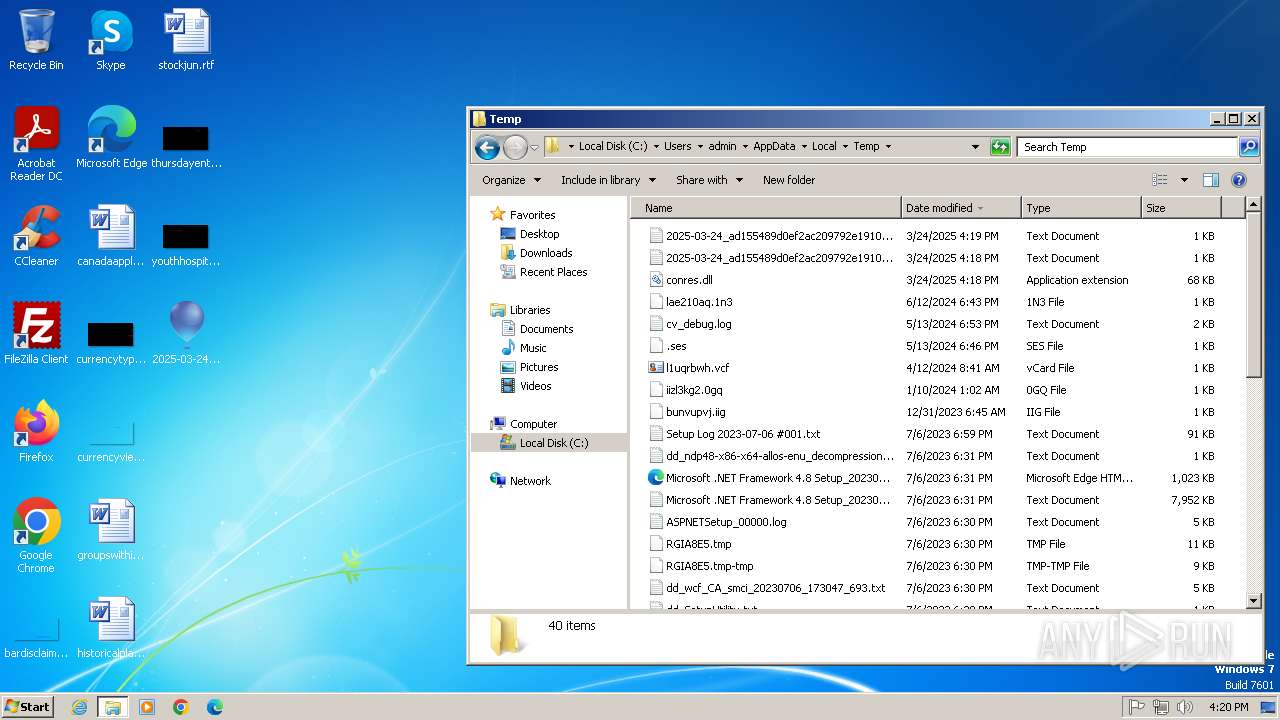The image size is (1280, 720).
Task: Sort by the Name column header
Action: [x=765, y=208]
